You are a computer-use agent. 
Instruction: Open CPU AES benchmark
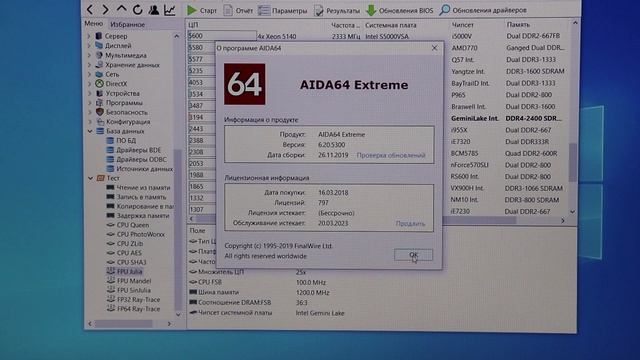(129, 253)
